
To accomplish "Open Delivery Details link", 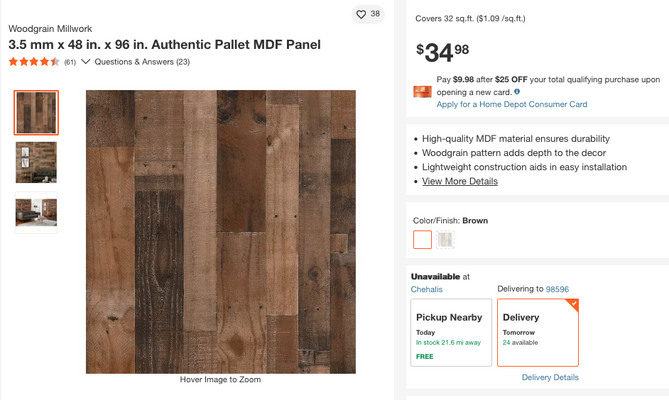I will 550,377.
